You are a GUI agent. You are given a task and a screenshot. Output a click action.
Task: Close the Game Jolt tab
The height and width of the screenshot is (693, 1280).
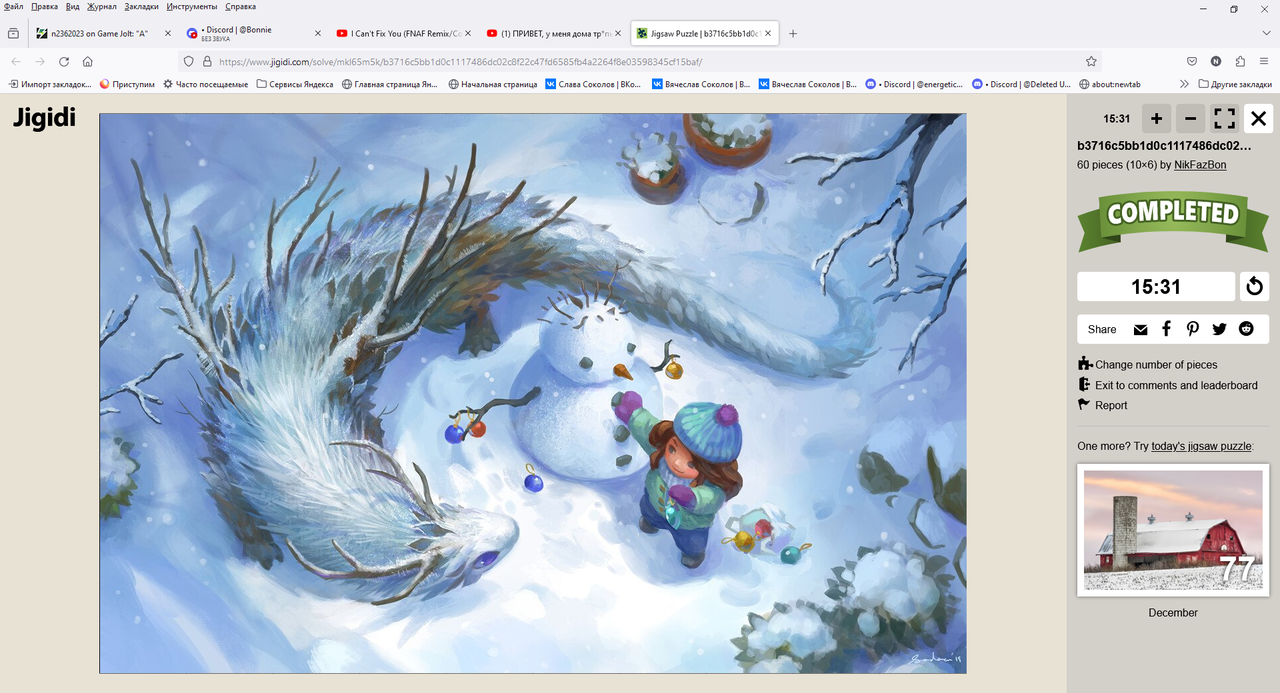point(167,33)
